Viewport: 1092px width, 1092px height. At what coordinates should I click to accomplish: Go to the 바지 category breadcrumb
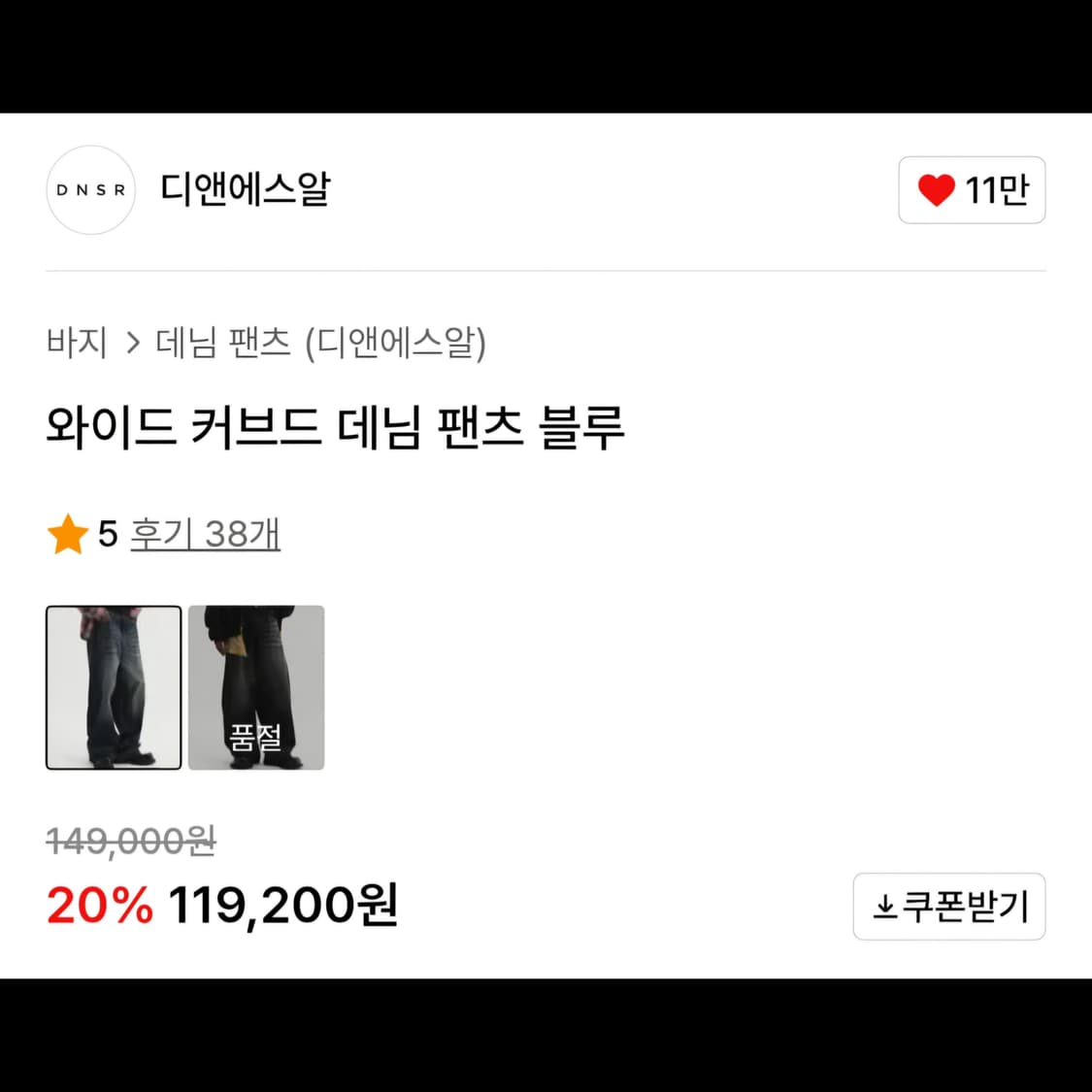point(77,343)
